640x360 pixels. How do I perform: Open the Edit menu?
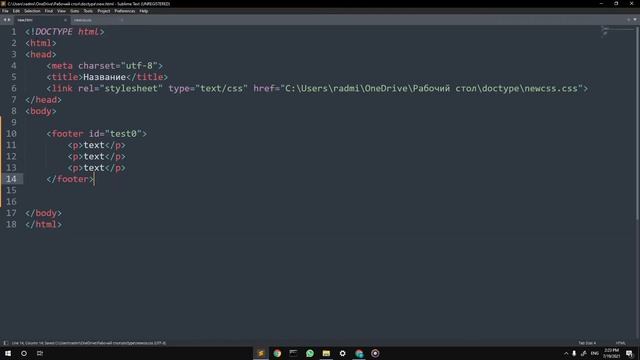(16, 11)
